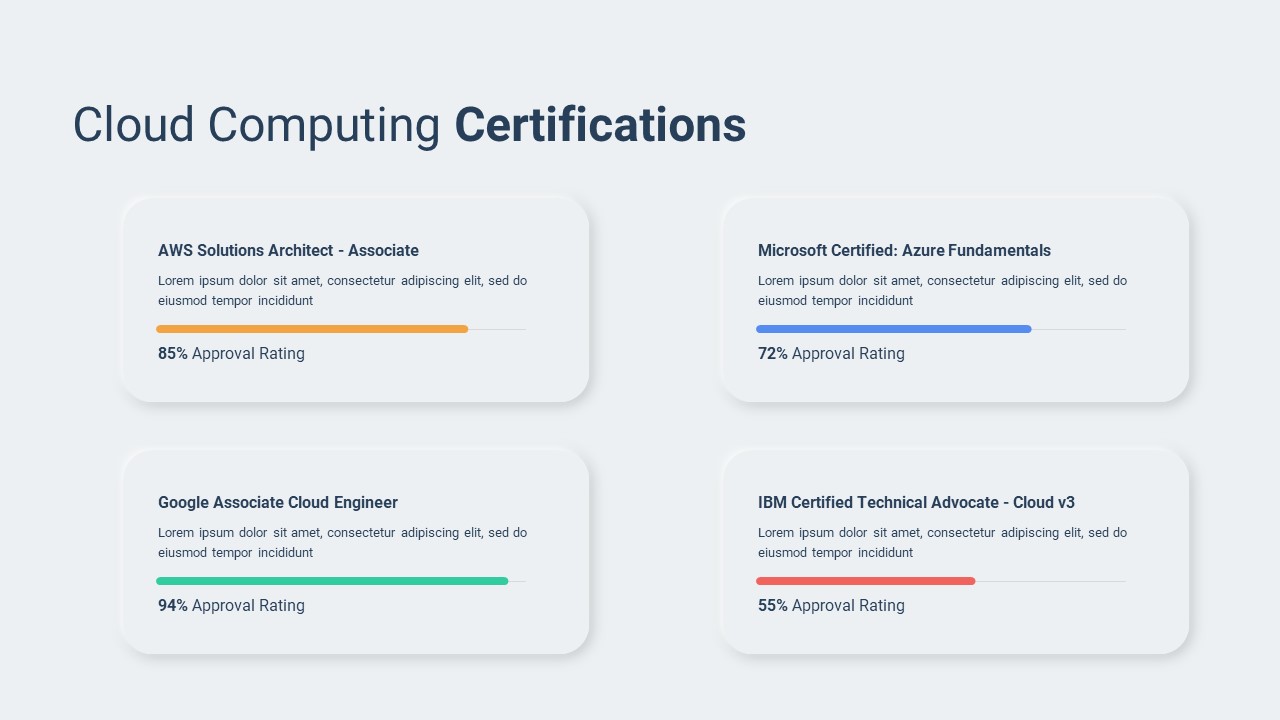Select the Microsoft Certified: Azure Fundamentals heading
The height and width of the screenshot is (720, 1280).
click(x=904, y=250)
